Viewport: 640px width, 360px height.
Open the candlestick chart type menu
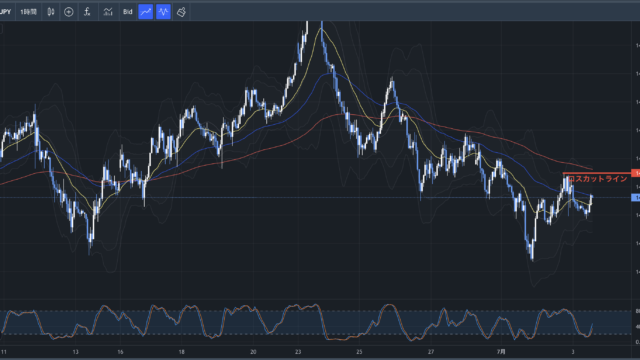[51, 12]
